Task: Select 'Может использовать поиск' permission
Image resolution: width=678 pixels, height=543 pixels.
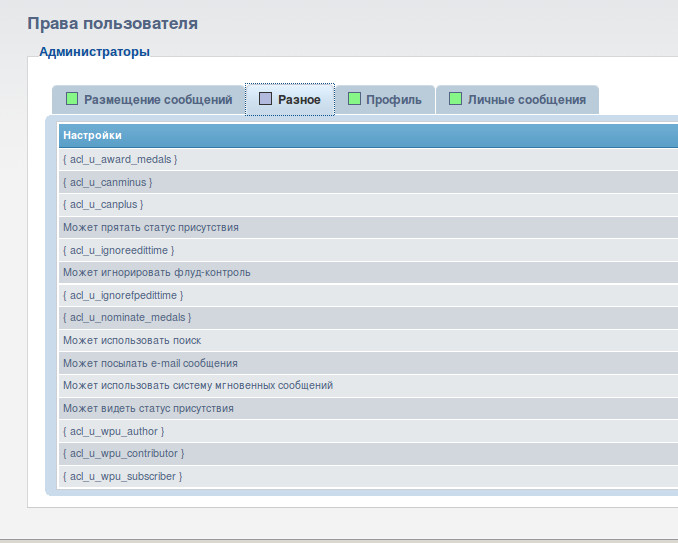Action: click(x=132, y=340)
